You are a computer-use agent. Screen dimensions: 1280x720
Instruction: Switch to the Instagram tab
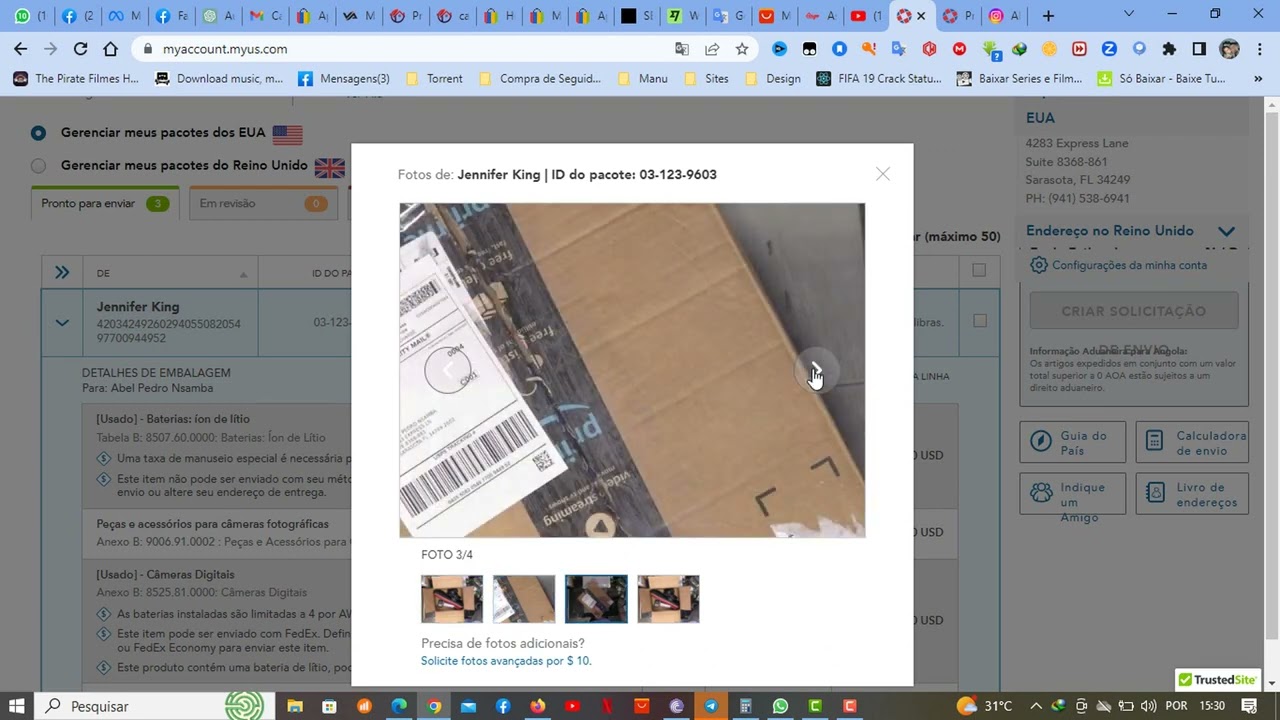coord(1004,16)
